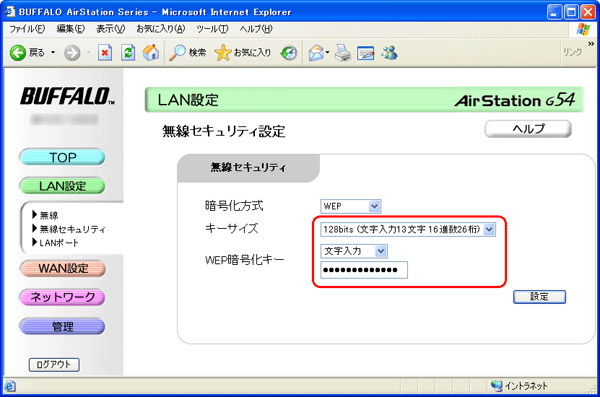600x397 pixels.
Task: Click the ヘルプ button
Action: pyautogui.click(x=528, y=129)
